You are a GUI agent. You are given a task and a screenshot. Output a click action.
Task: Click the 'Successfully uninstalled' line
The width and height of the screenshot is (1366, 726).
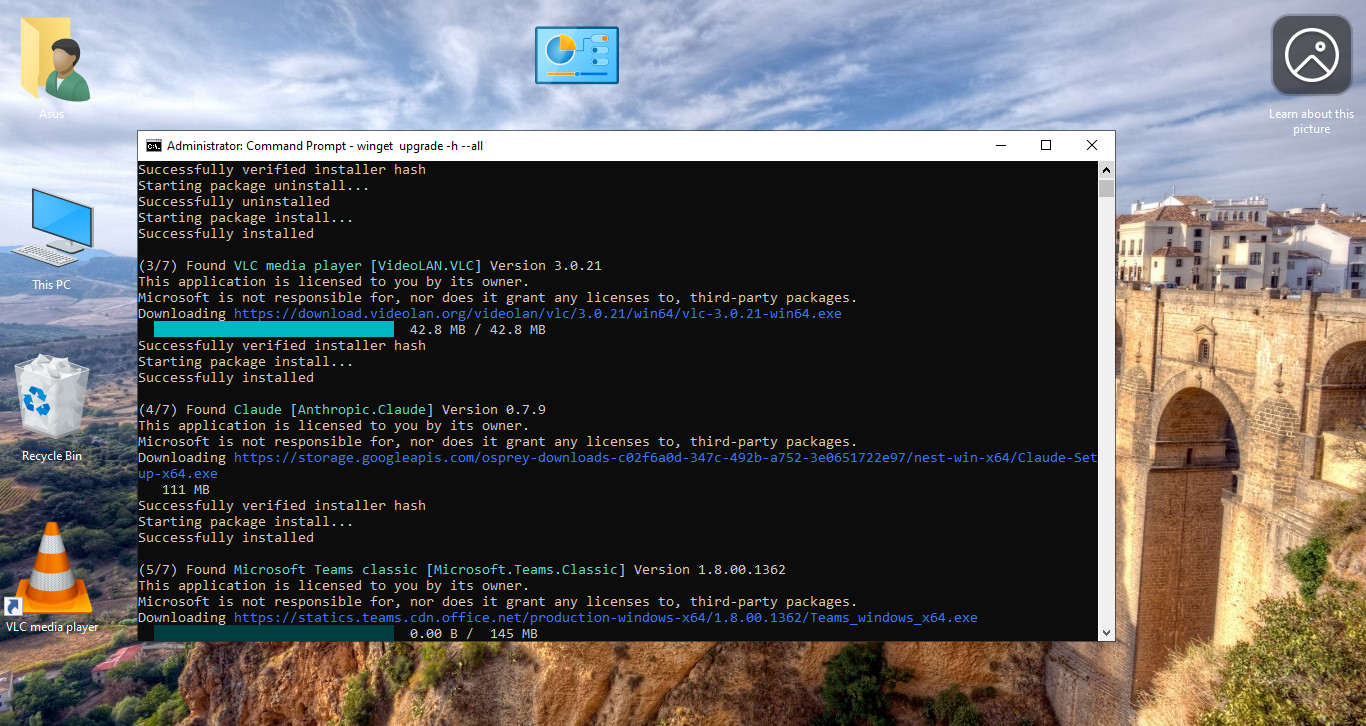click(234, 201)
